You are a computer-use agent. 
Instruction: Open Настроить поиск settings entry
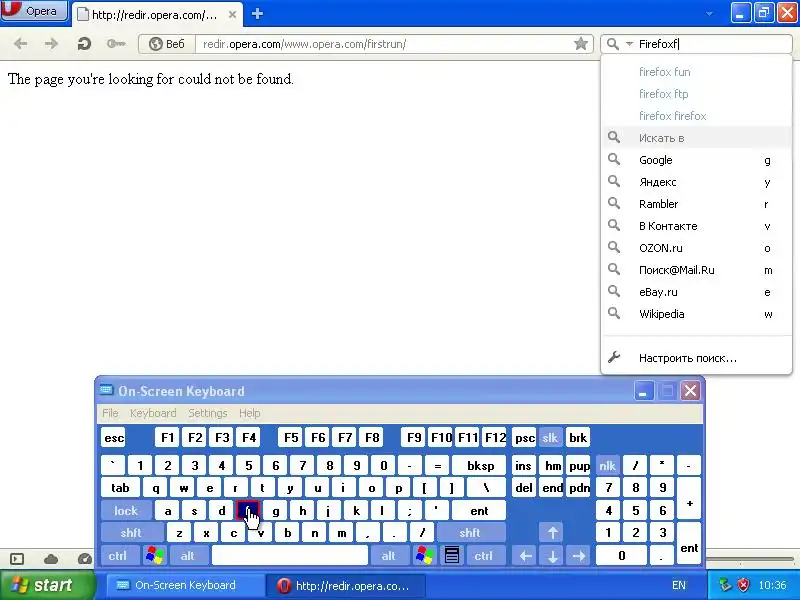coord(697,358)
